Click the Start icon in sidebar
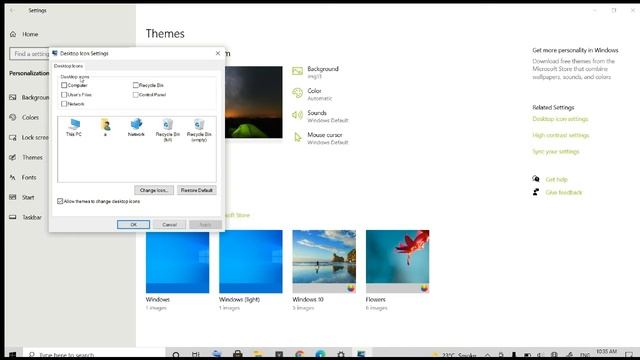 [x=13, y=198]
